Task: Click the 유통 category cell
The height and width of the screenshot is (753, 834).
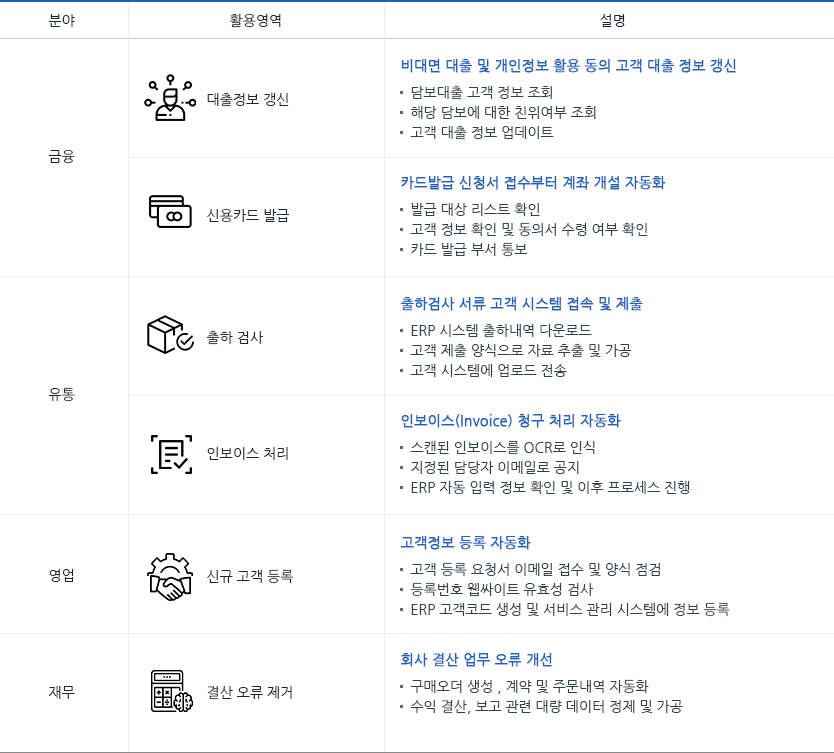Action: [62, 394]
